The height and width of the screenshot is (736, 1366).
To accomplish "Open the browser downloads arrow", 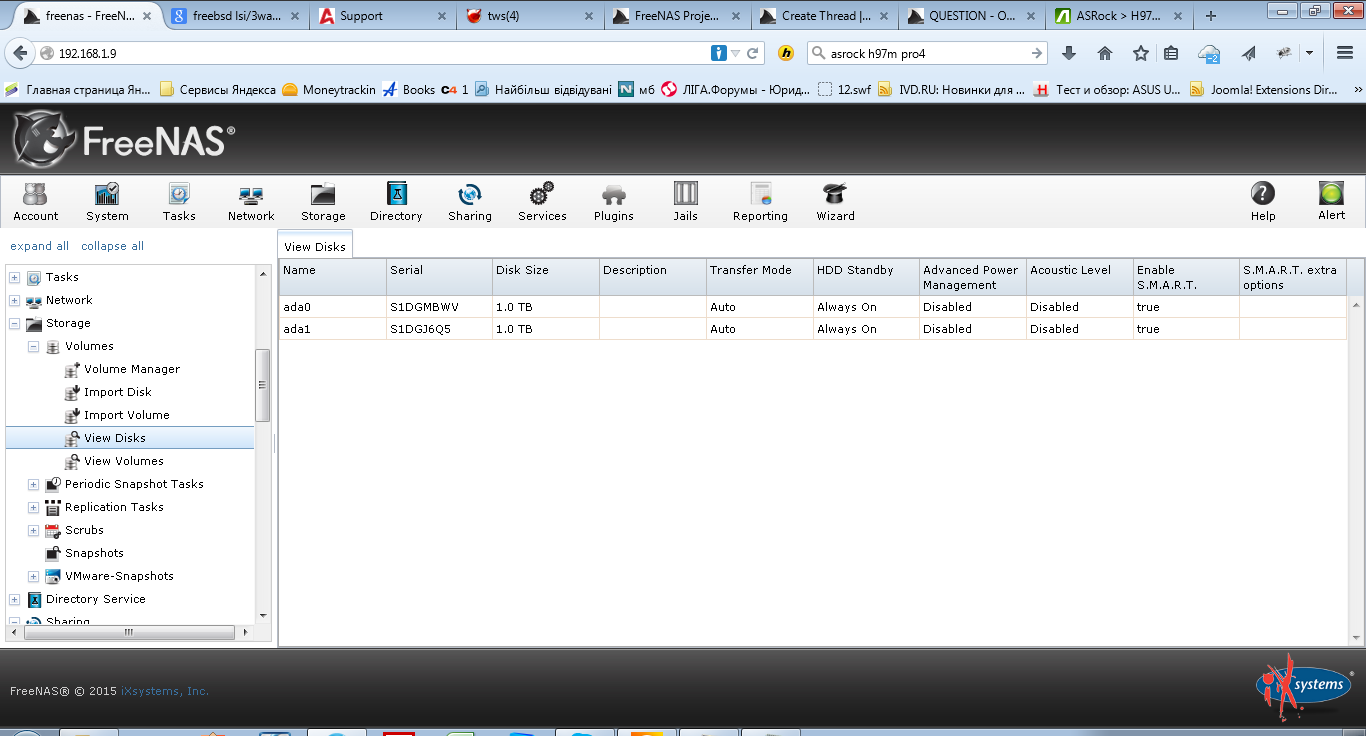I will coord(1068,53).
